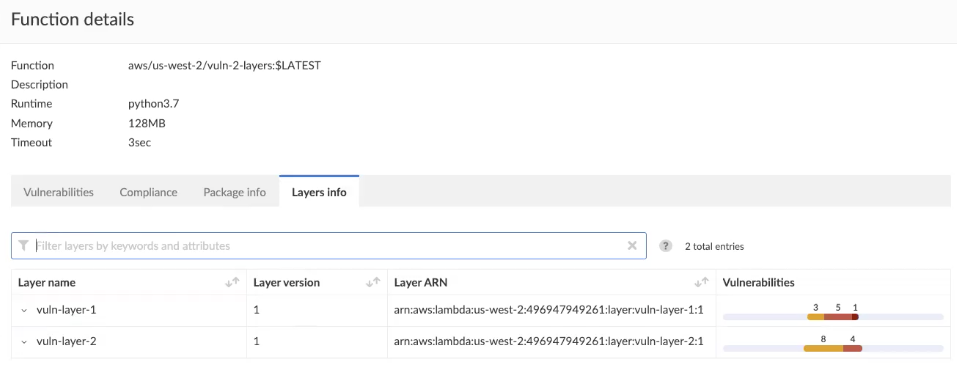Viewport: 957px width, 377px height.
Task: Open the help question mark icon
Action: (666, 246)
